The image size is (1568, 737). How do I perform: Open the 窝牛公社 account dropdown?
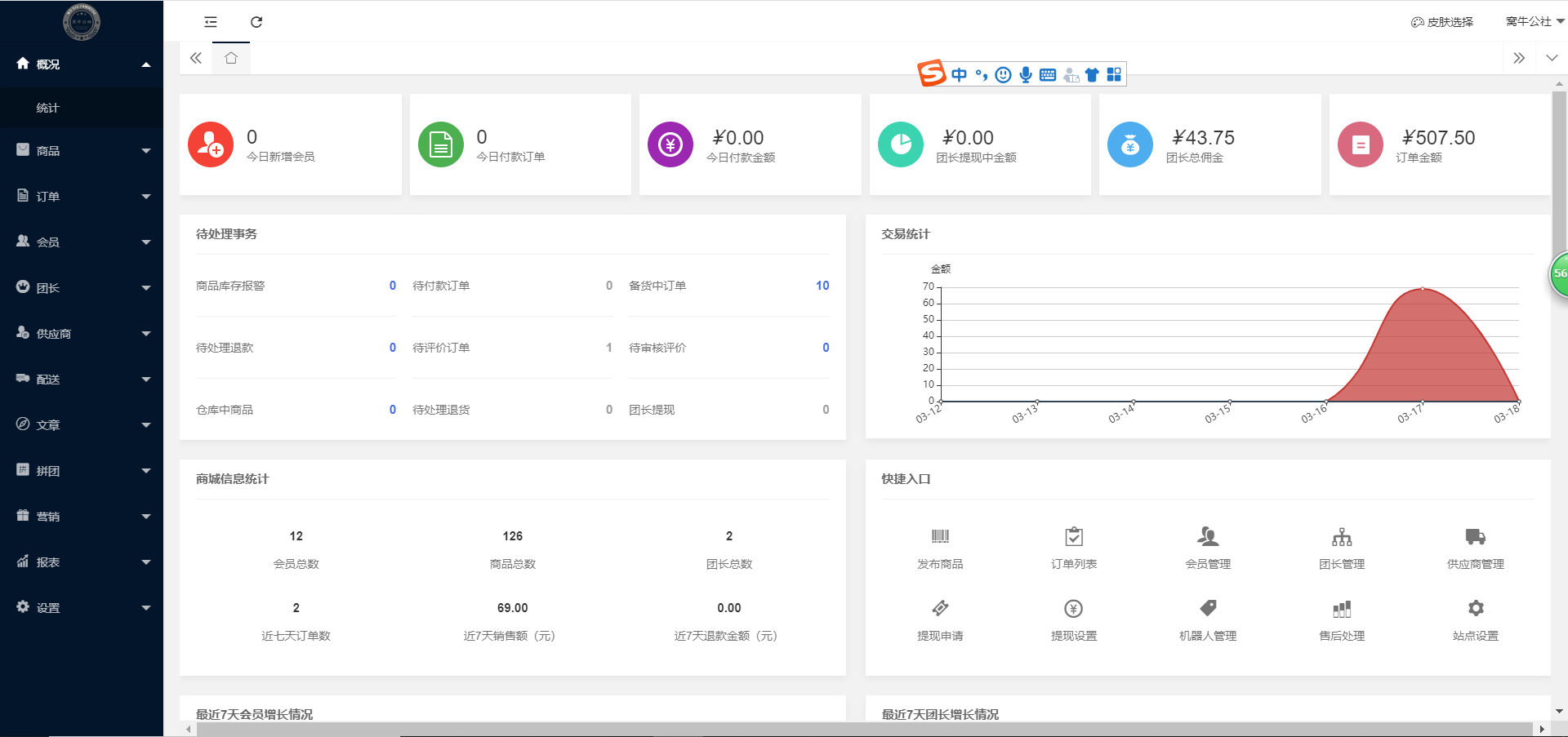coord(1532,21)
